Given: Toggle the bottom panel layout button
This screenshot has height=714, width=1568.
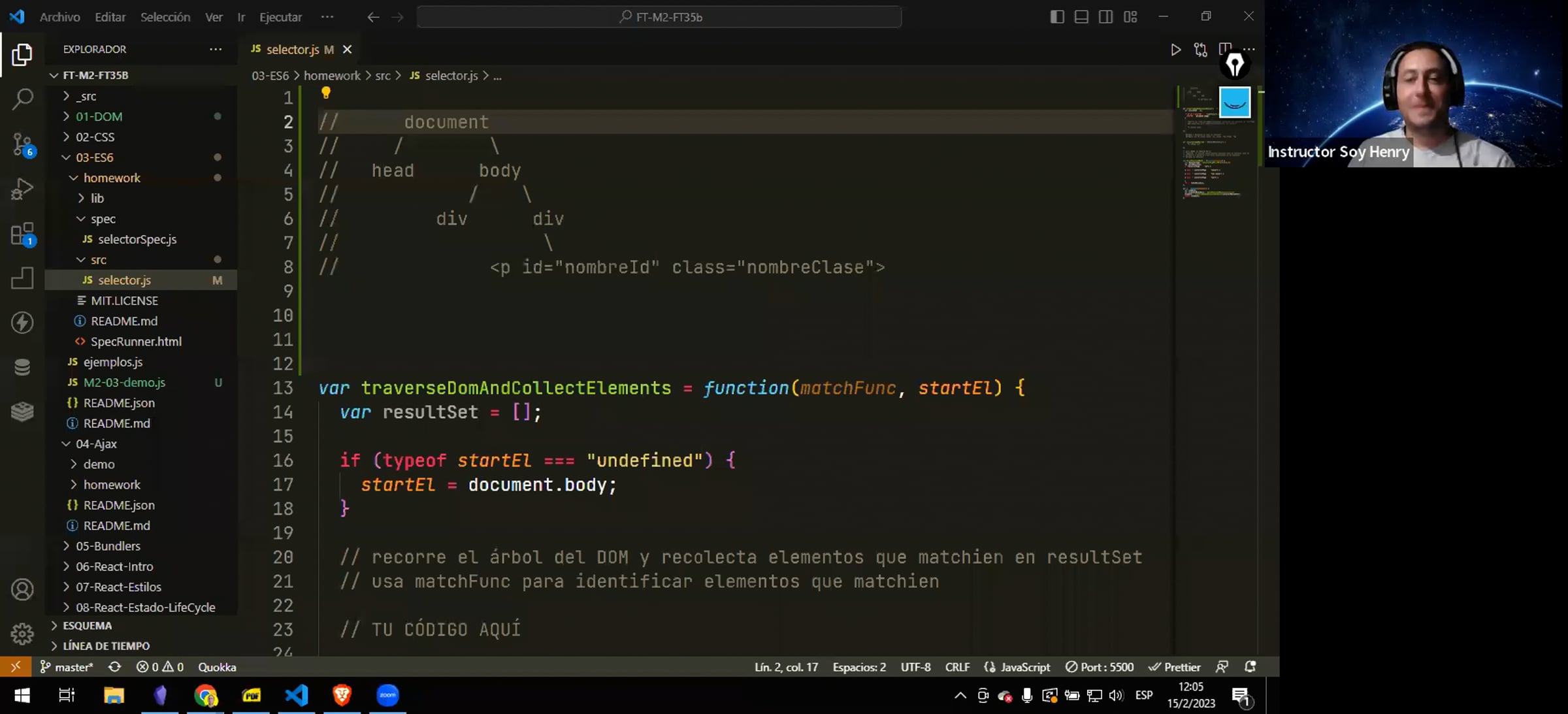Looking at the screenshot, I should (x=1081, y=17).
